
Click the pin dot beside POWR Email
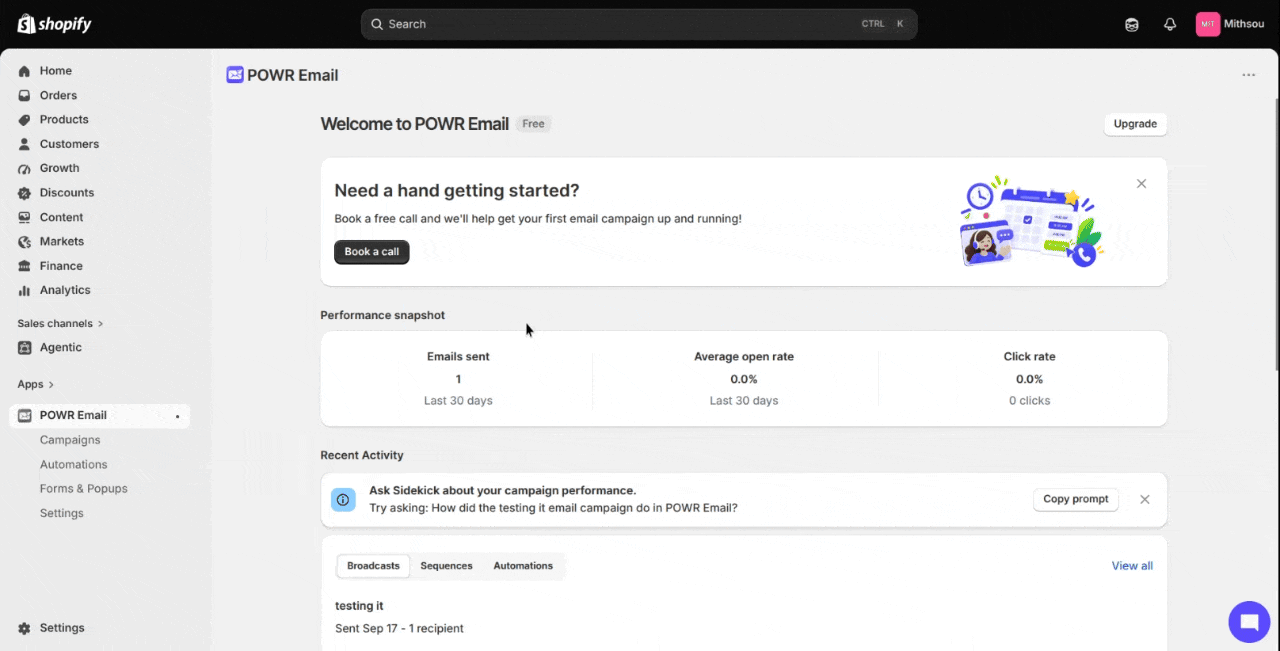pos(177,416)
